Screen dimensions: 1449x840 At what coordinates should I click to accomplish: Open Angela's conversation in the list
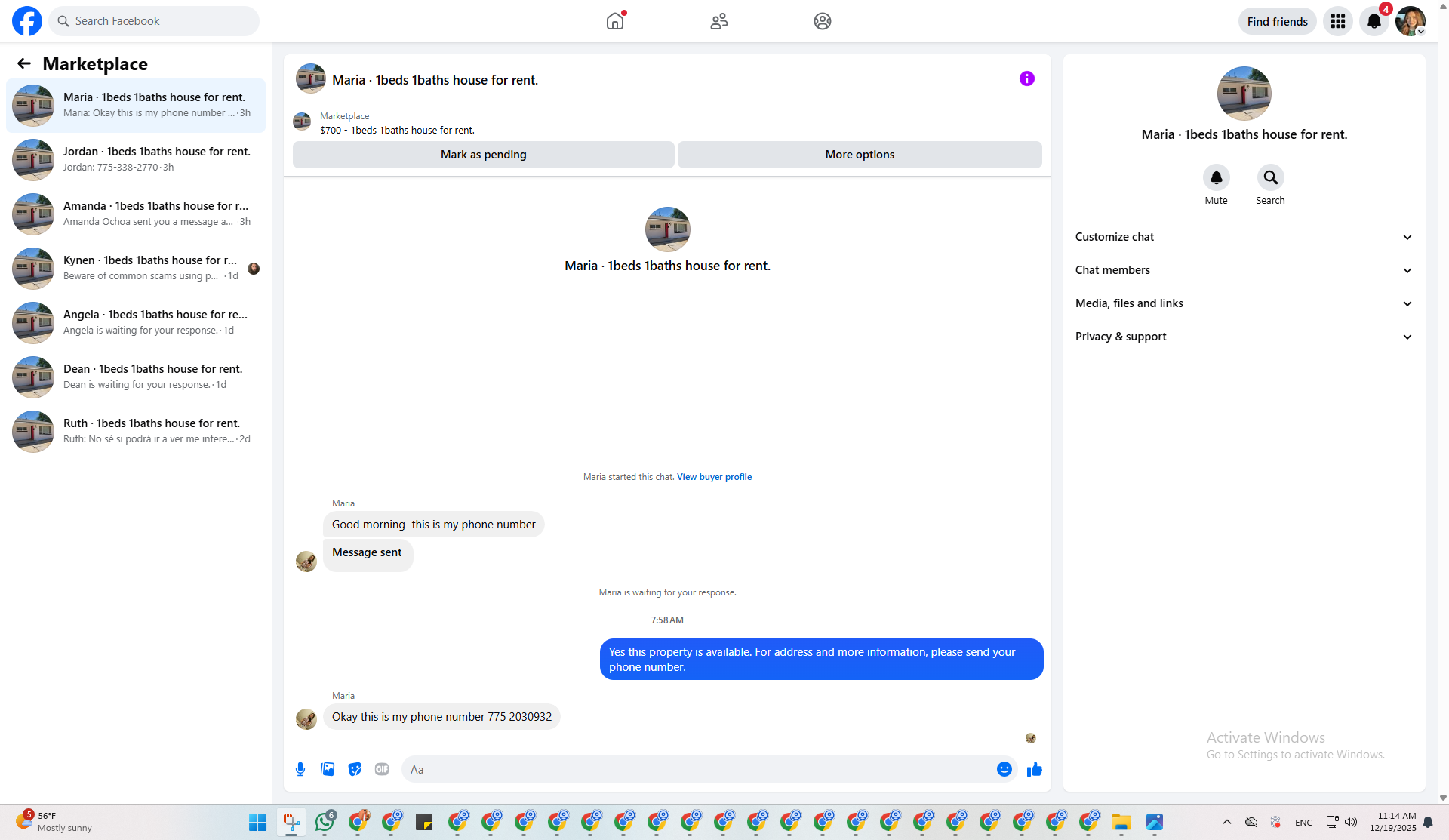point(136,323)
